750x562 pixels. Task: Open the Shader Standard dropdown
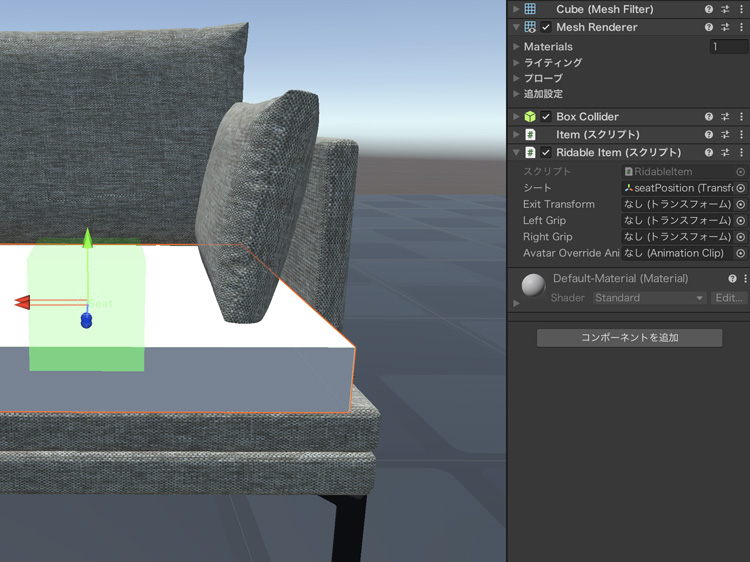coord(649,298)
